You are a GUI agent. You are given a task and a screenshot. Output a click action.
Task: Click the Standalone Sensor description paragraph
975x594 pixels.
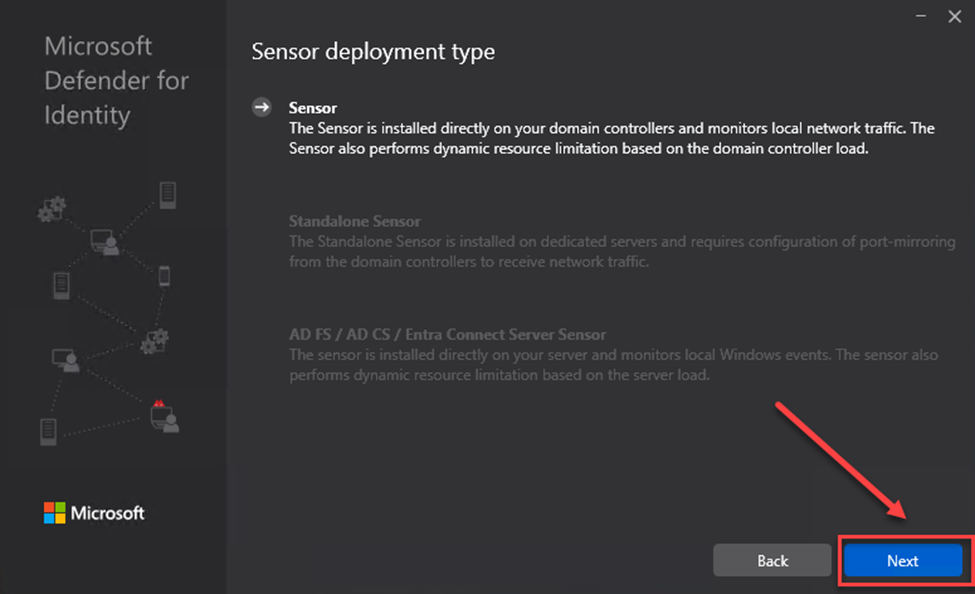tap(621, 252)
